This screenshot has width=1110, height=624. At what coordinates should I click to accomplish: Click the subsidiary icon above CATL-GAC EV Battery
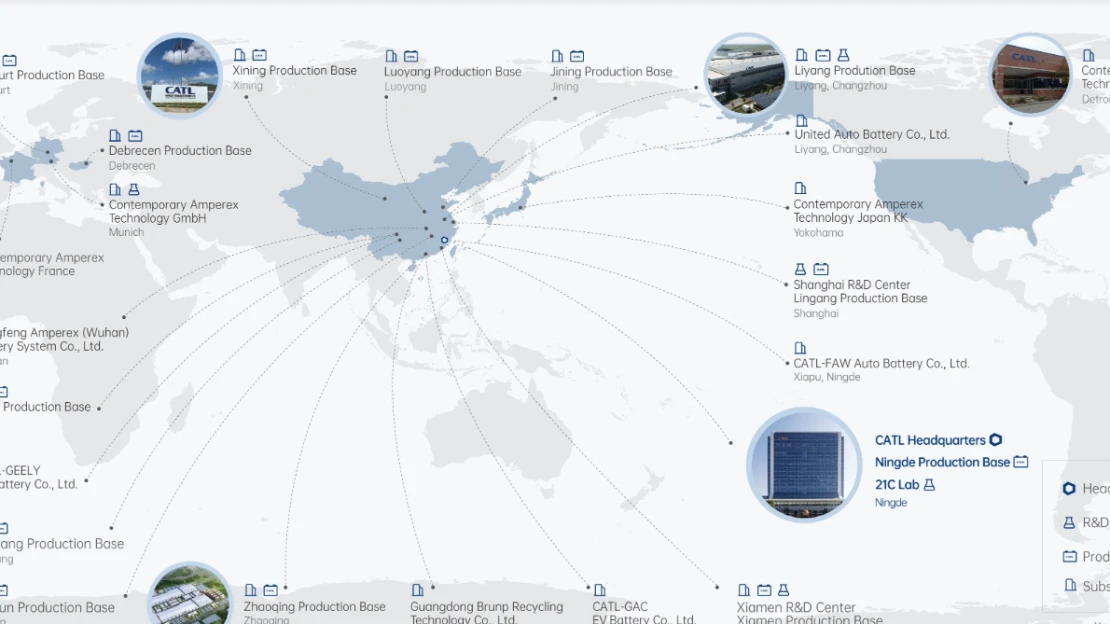[600, 590]
